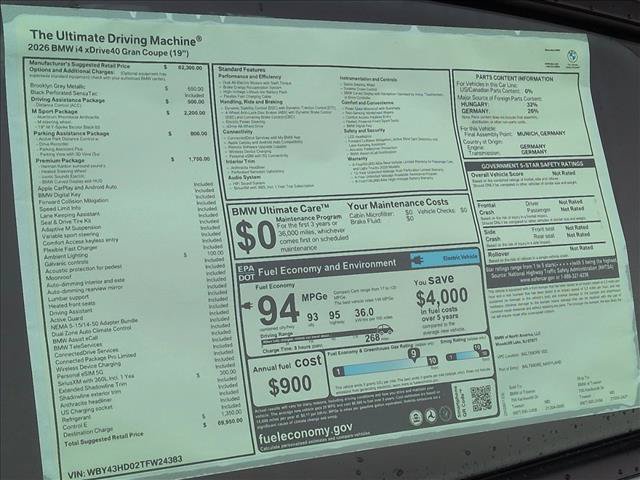The width and height of the screenshot is (640, 480).
Task: Select 'HUNGARY' parts content row
Action: click(500, 104)
